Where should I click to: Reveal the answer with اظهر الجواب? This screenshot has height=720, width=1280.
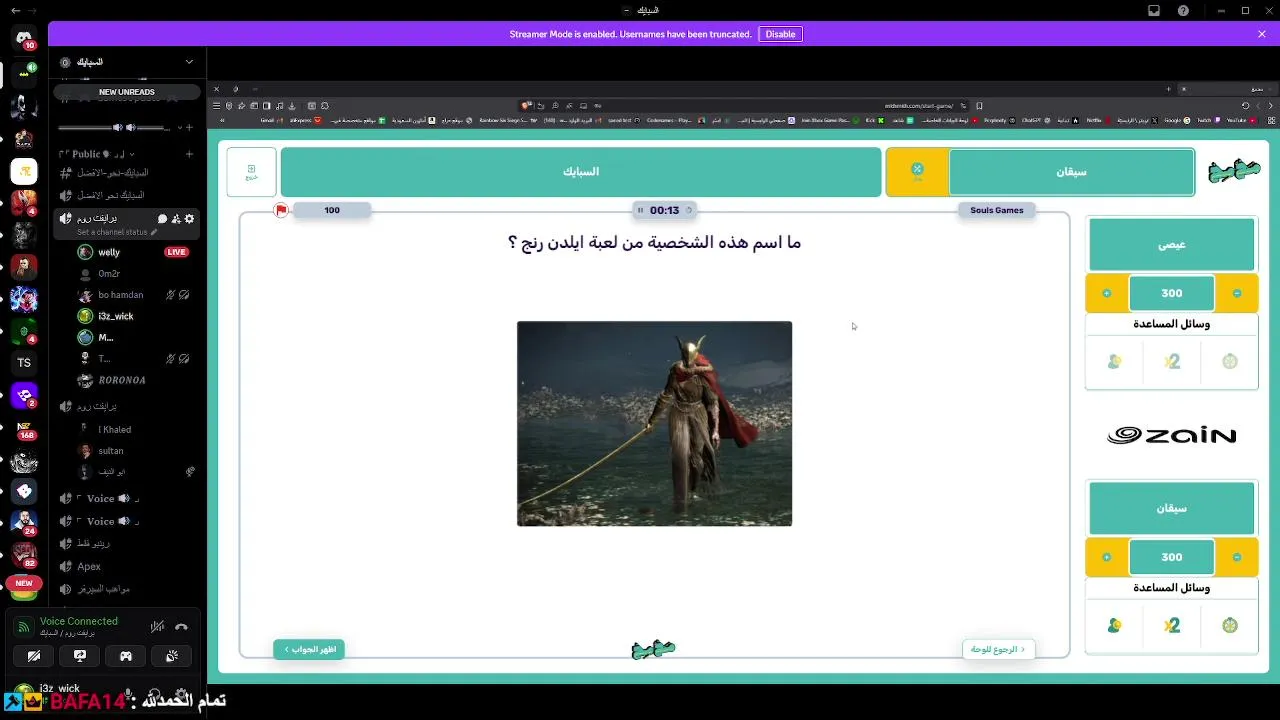coord(309,649)
